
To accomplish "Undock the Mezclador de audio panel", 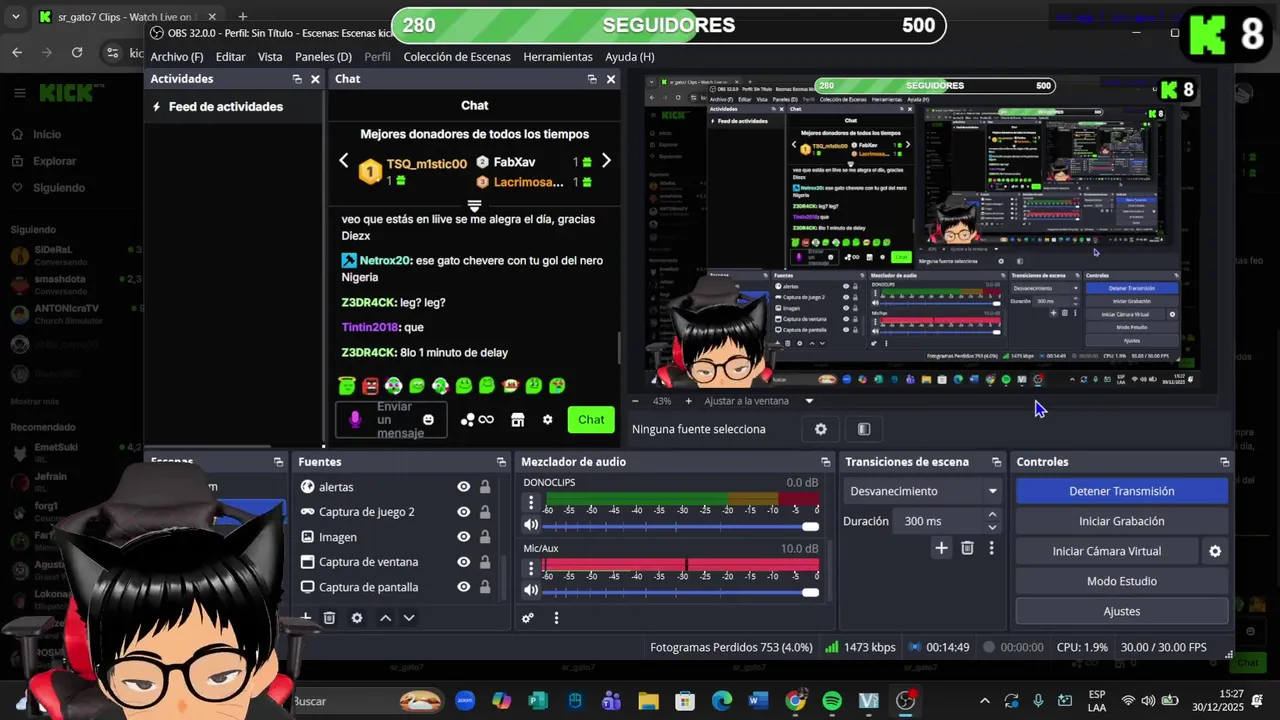I will (x=825, y=462).
